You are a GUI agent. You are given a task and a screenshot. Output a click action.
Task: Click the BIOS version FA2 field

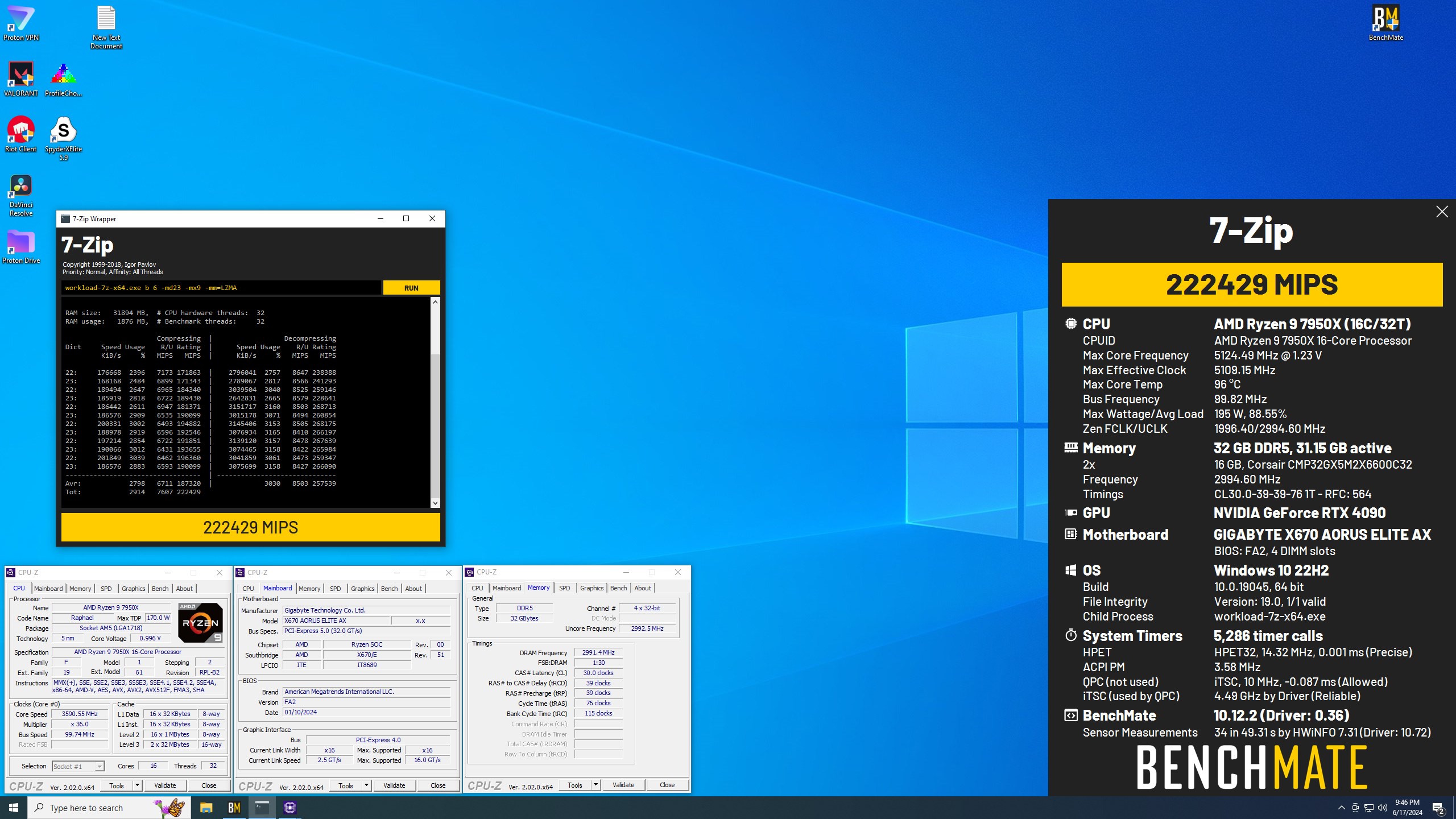(x=367, y=702)
